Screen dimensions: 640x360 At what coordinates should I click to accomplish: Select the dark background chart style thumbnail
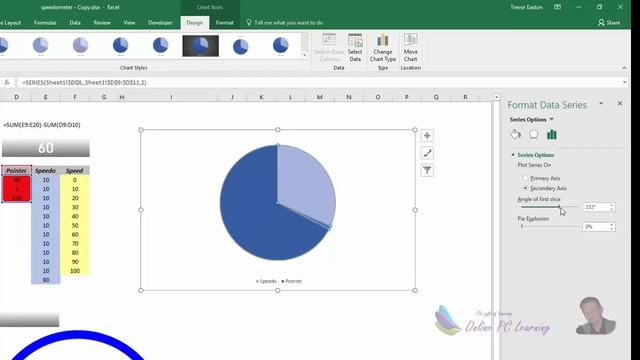coord(200,46)
